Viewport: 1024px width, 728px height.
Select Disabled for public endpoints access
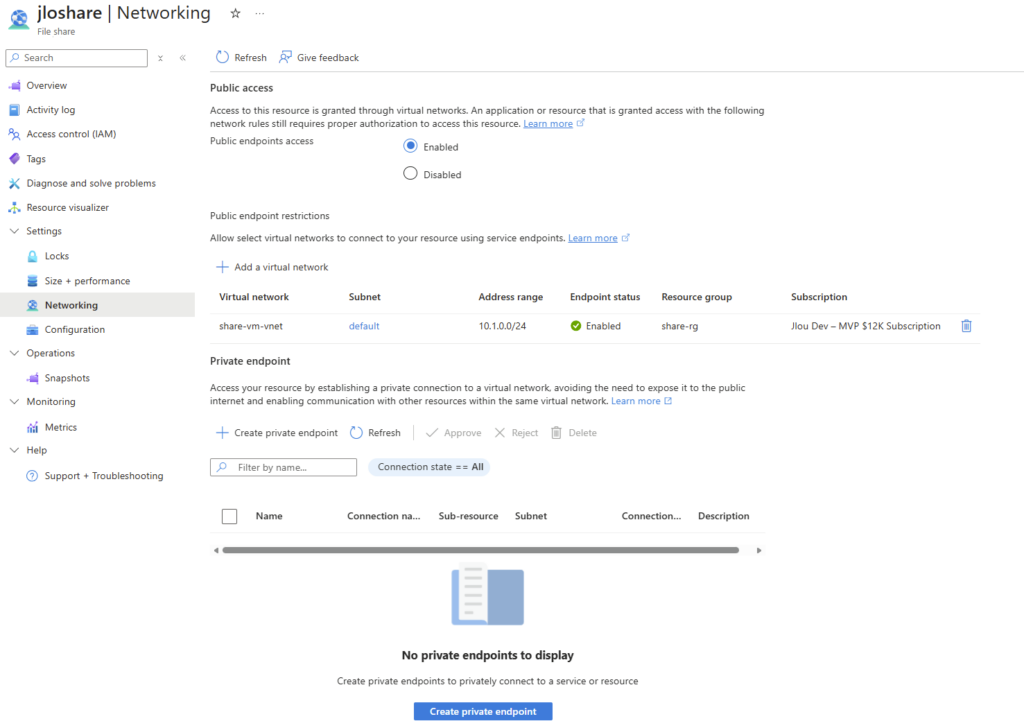click(x=410, y=174)
